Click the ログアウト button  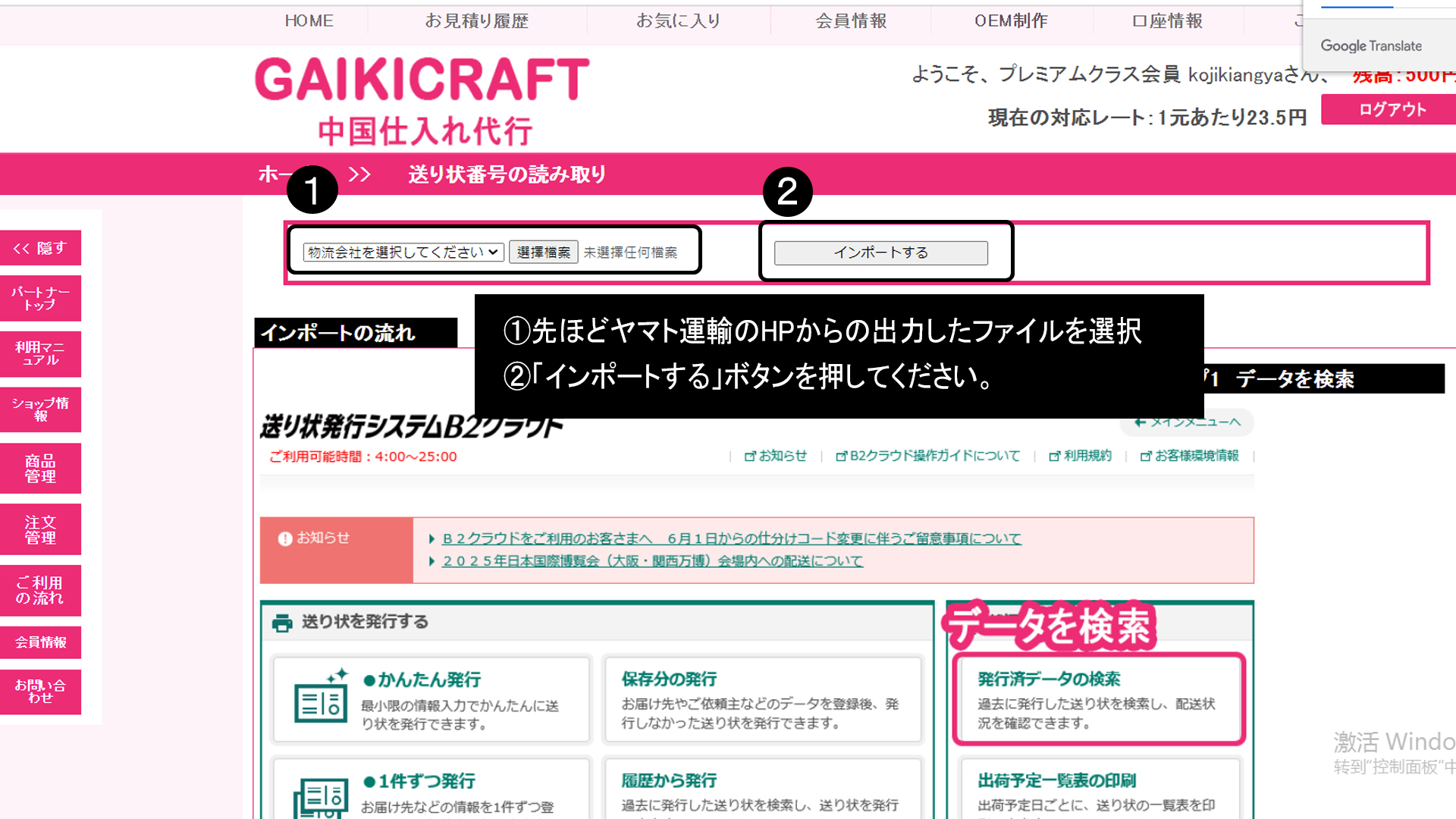click(x=1392, y=110)
